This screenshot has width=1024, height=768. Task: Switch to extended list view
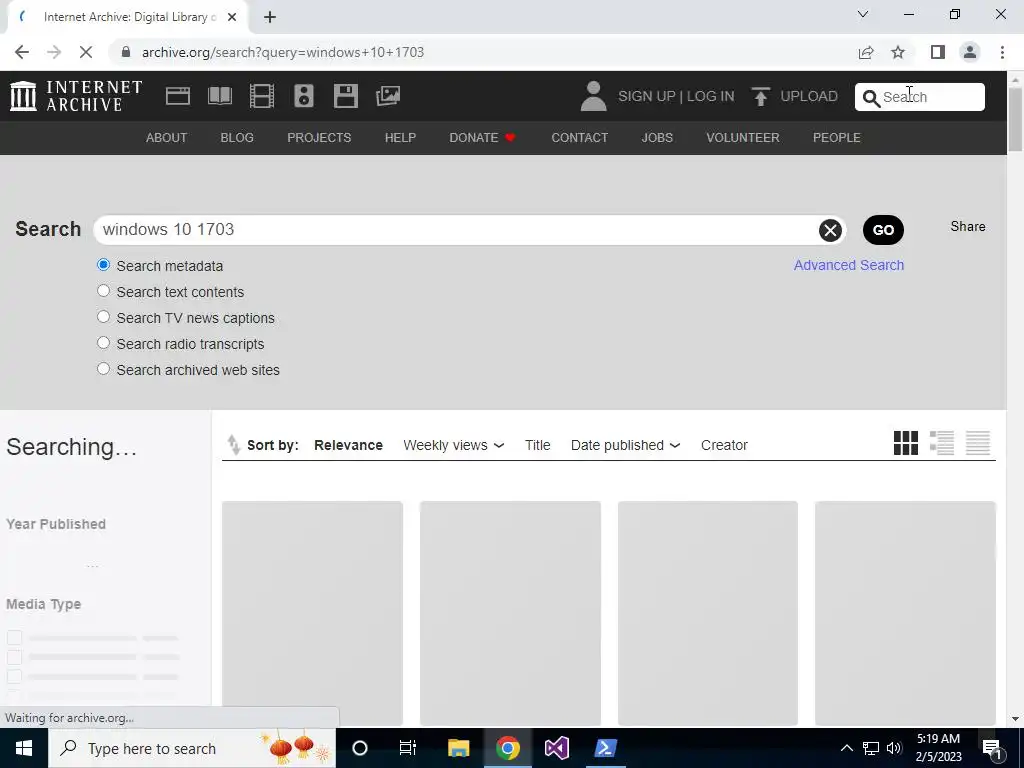click(942, 443)
